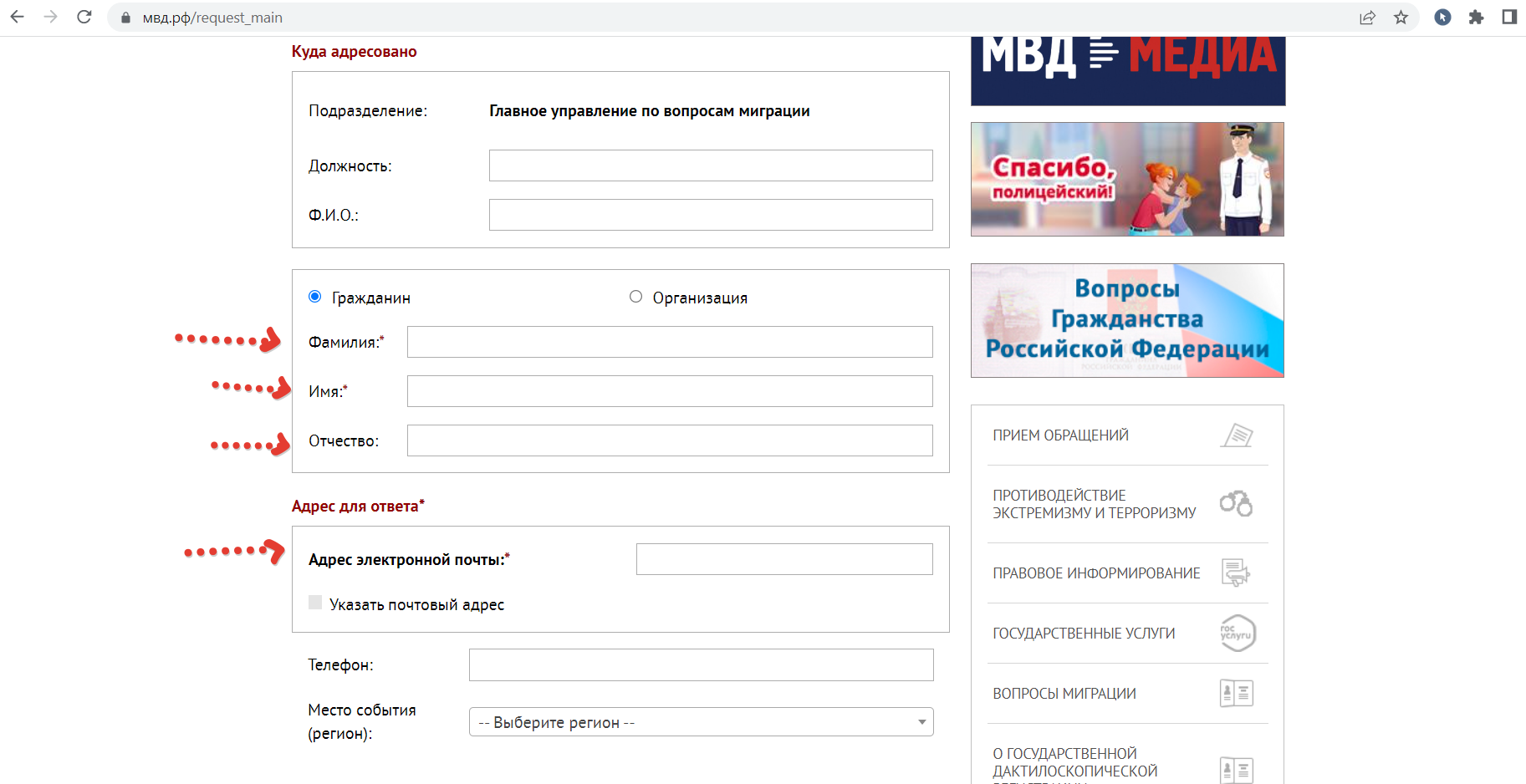Click the document icon beside Прием обращений
This screenshot has height=784, width=1526.
tap(1237, 435)
